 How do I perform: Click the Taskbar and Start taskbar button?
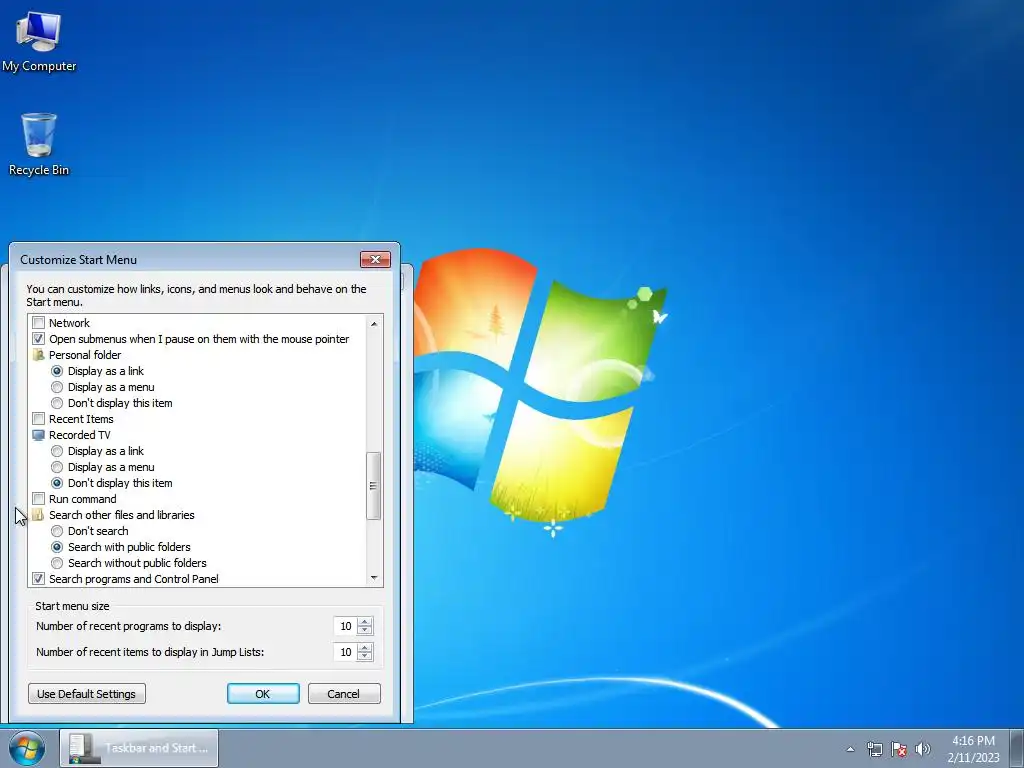tap(139, 748)
